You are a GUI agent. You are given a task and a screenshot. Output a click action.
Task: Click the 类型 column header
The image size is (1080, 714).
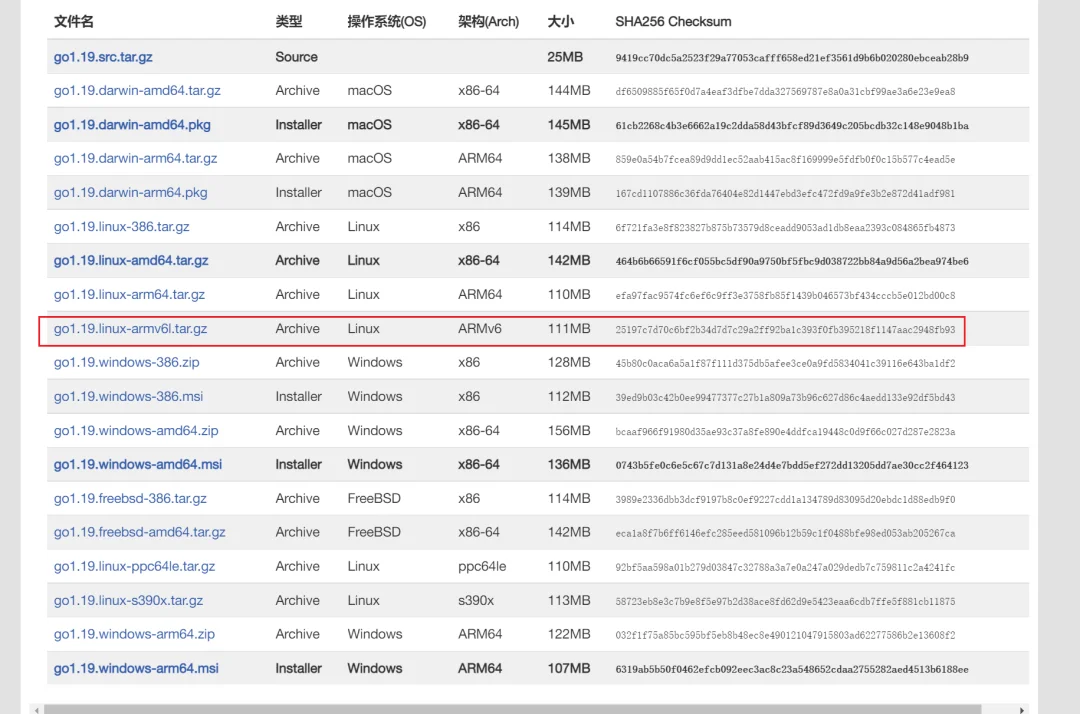(x=289, y=22)
